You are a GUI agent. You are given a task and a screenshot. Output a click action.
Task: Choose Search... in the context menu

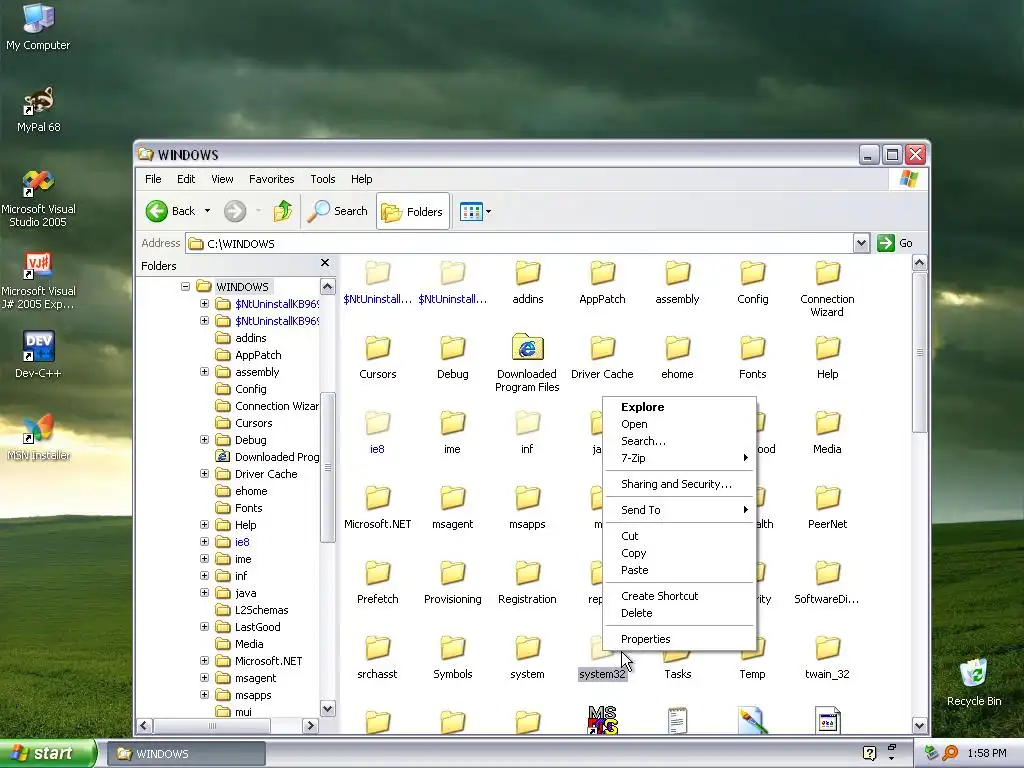pos(679,441)
